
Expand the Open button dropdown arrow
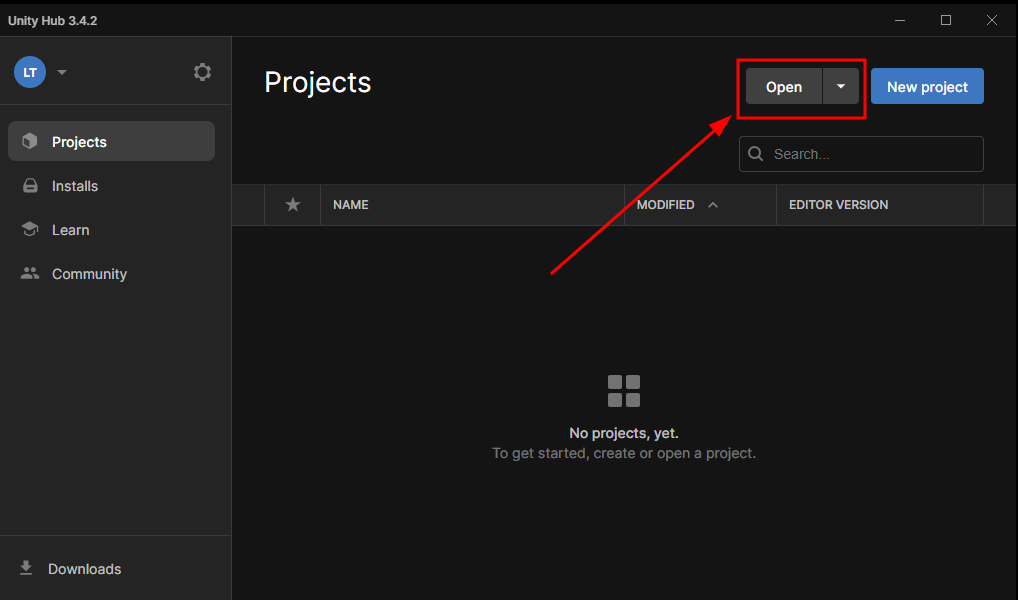841,86
